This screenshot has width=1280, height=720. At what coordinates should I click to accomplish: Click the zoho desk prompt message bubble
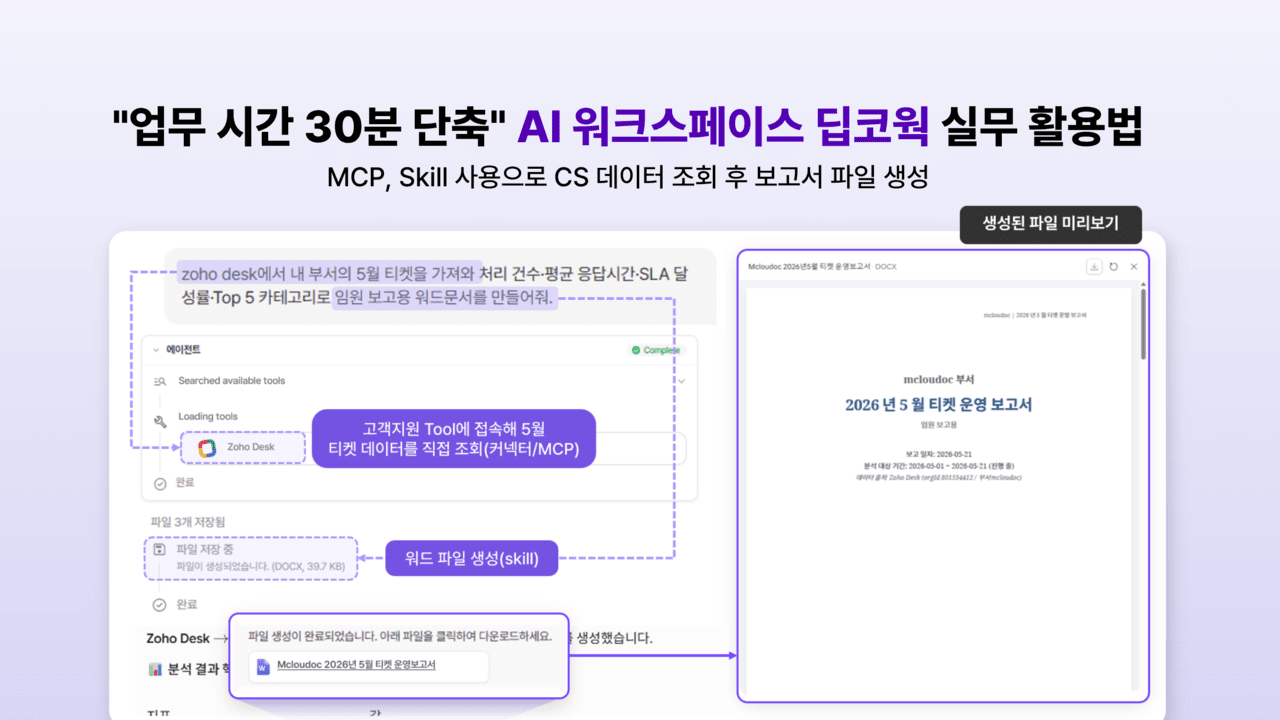(440, 286)
